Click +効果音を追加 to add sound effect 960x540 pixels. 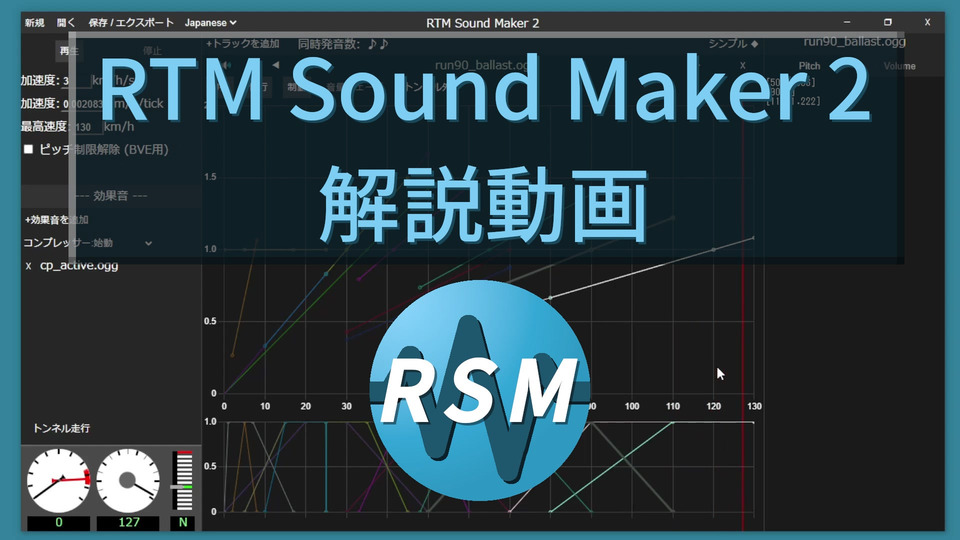click(x=57, y=219)
